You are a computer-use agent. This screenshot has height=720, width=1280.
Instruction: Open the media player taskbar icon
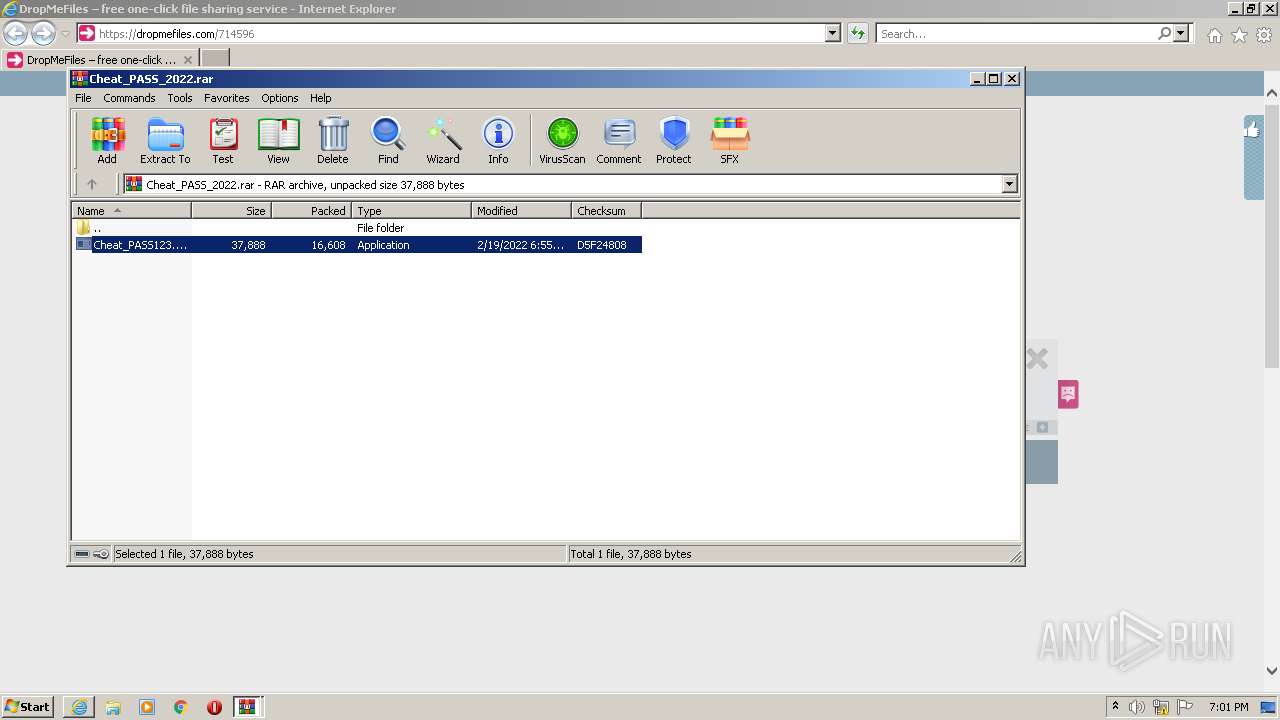(147, 707)
